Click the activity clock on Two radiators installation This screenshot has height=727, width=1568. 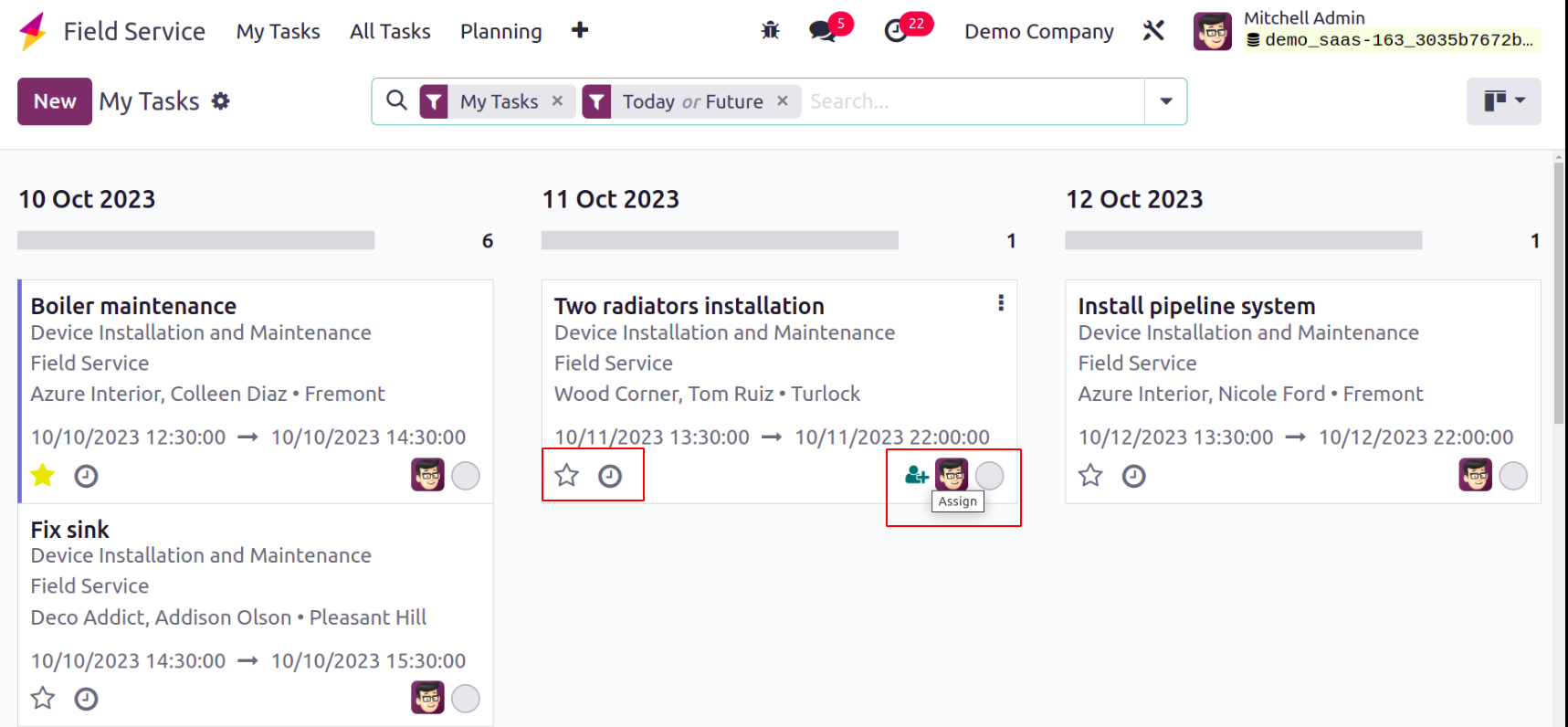tap(610, 476)
